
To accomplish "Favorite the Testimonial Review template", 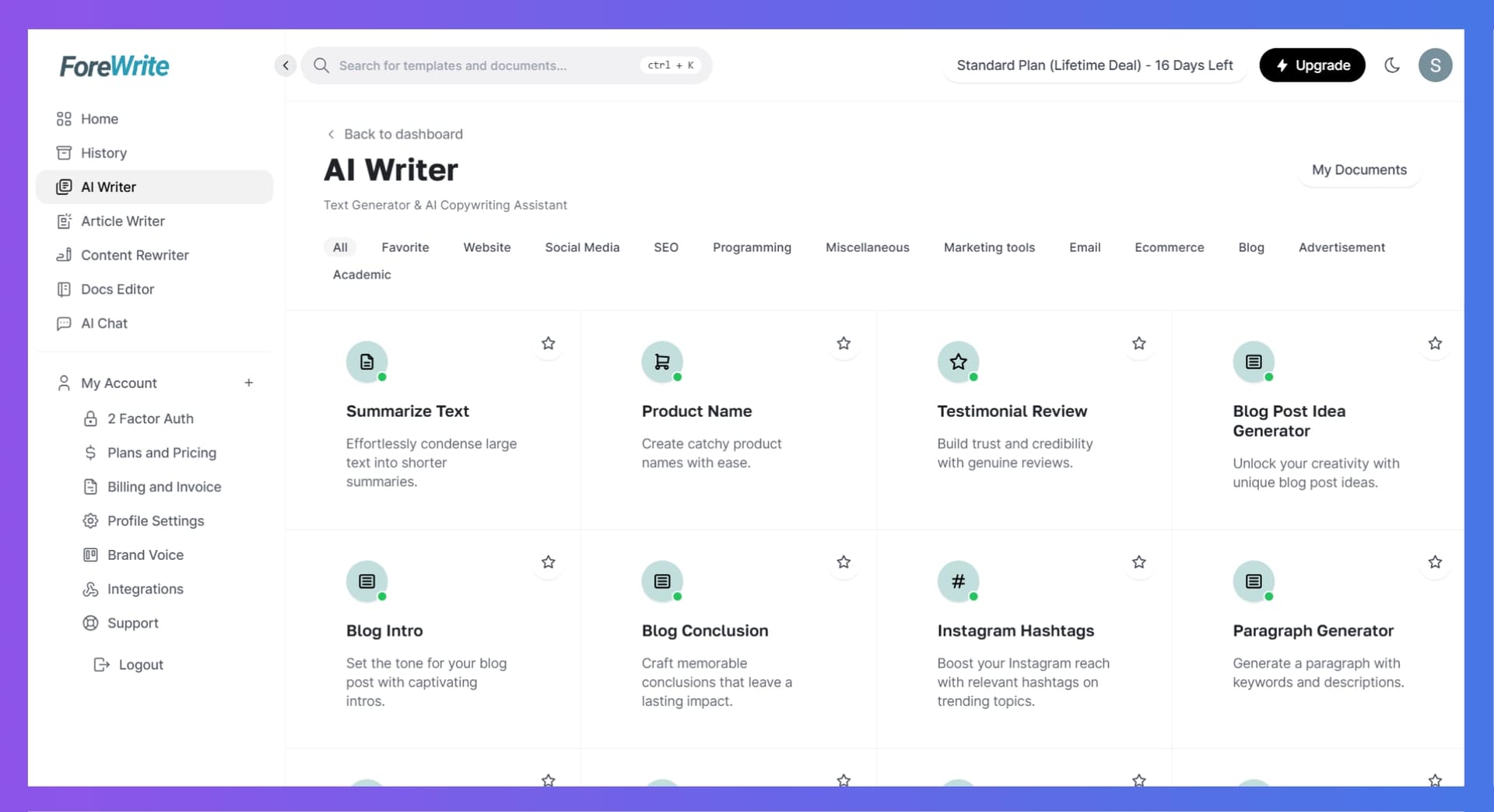I will [1139, 343].
